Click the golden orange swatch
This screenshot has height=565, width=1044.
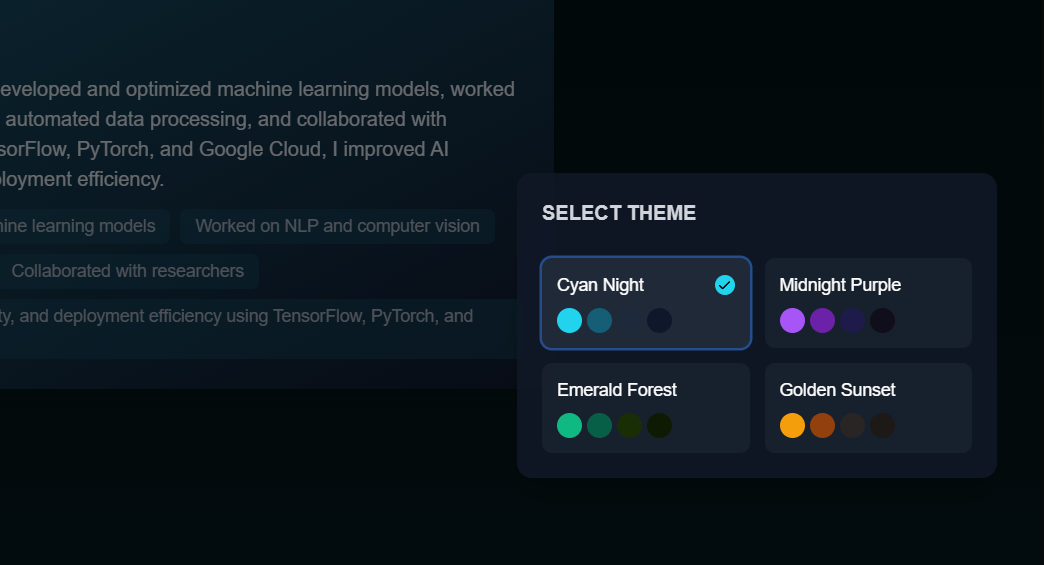click(792, 425)
